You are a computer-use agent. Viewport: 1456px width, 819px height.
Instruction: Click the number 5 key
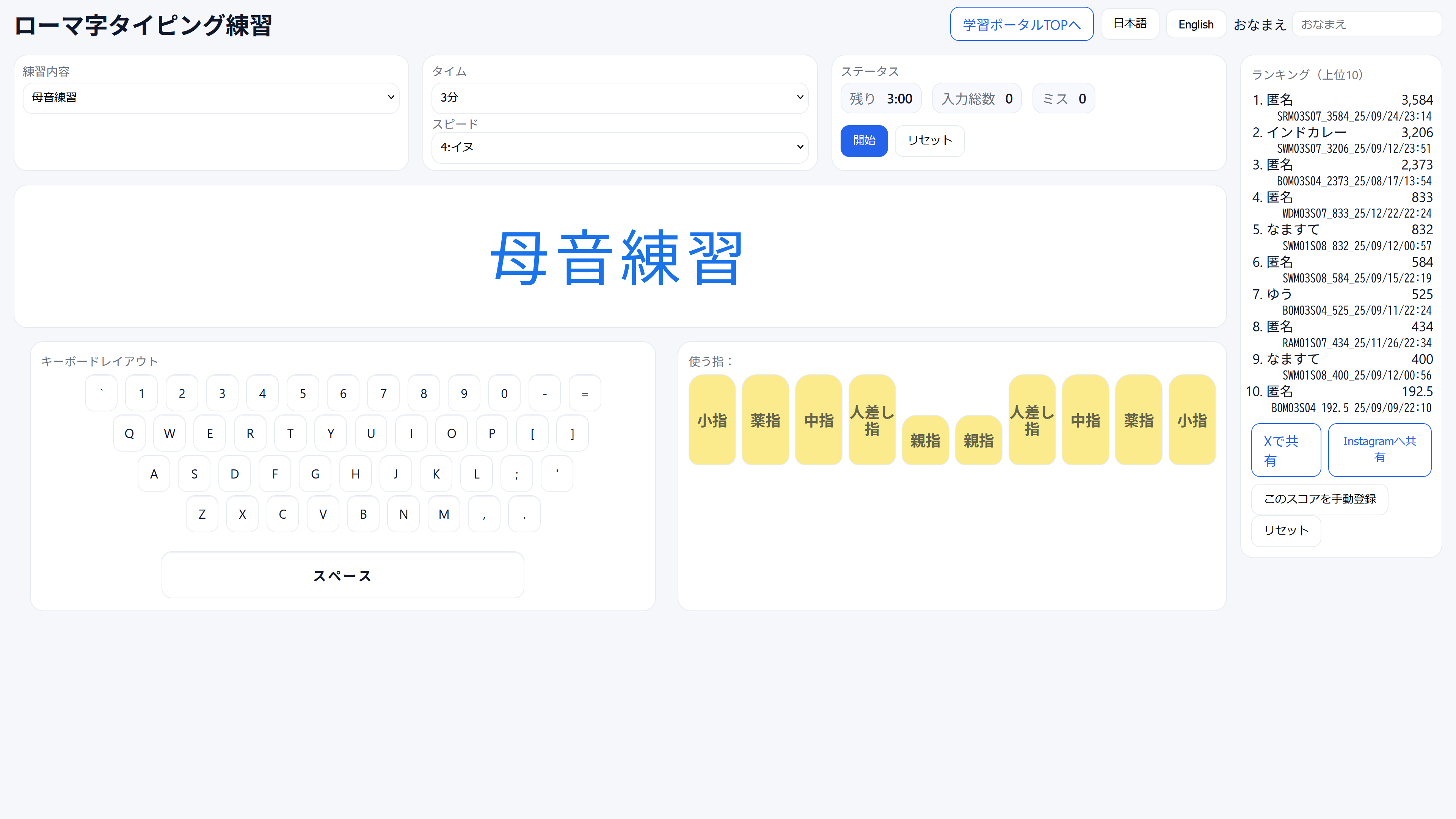[x=303, y=393]
